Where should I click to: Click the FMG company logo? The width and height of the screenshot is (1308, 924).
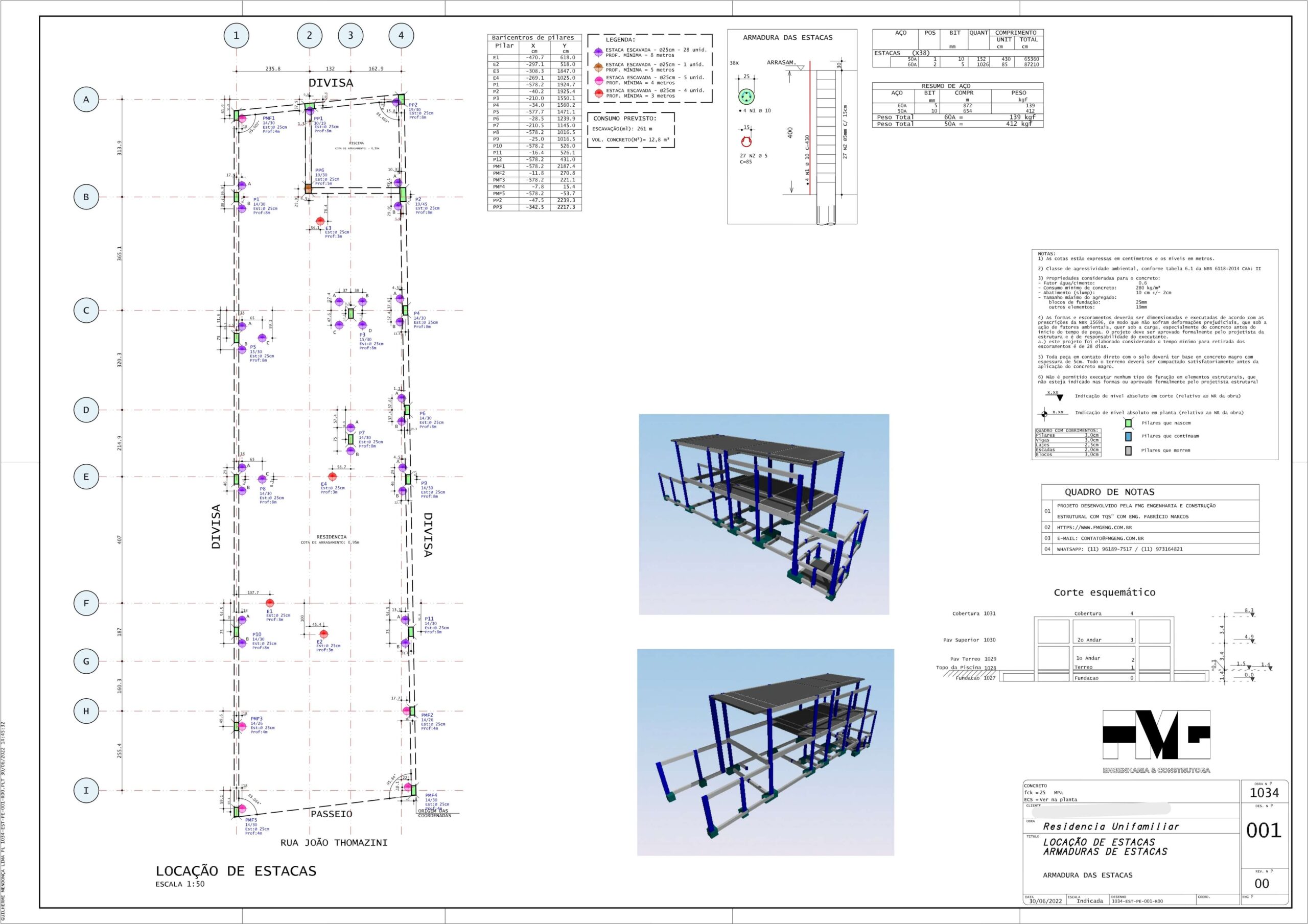pos(1156,742)
